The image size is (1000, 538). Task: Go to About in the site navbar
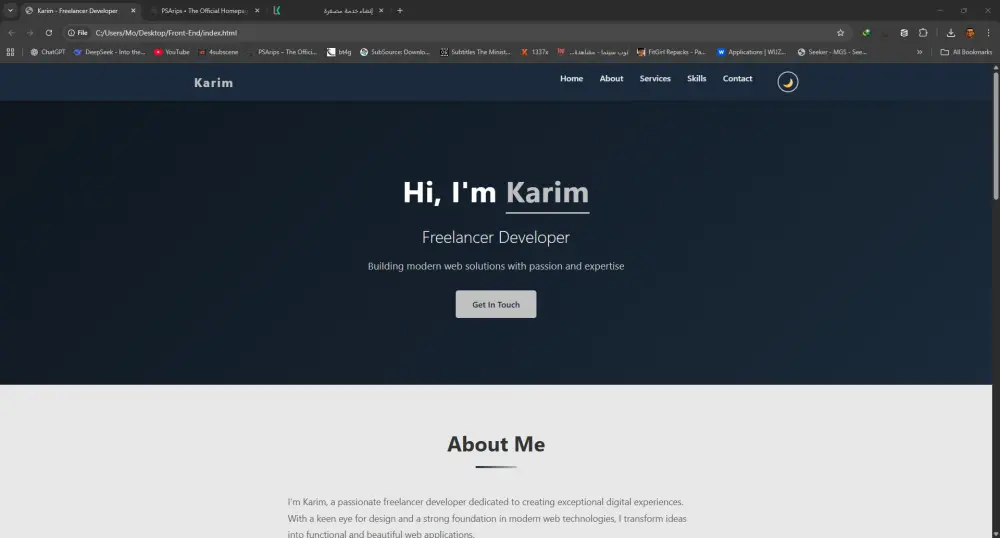611,78
